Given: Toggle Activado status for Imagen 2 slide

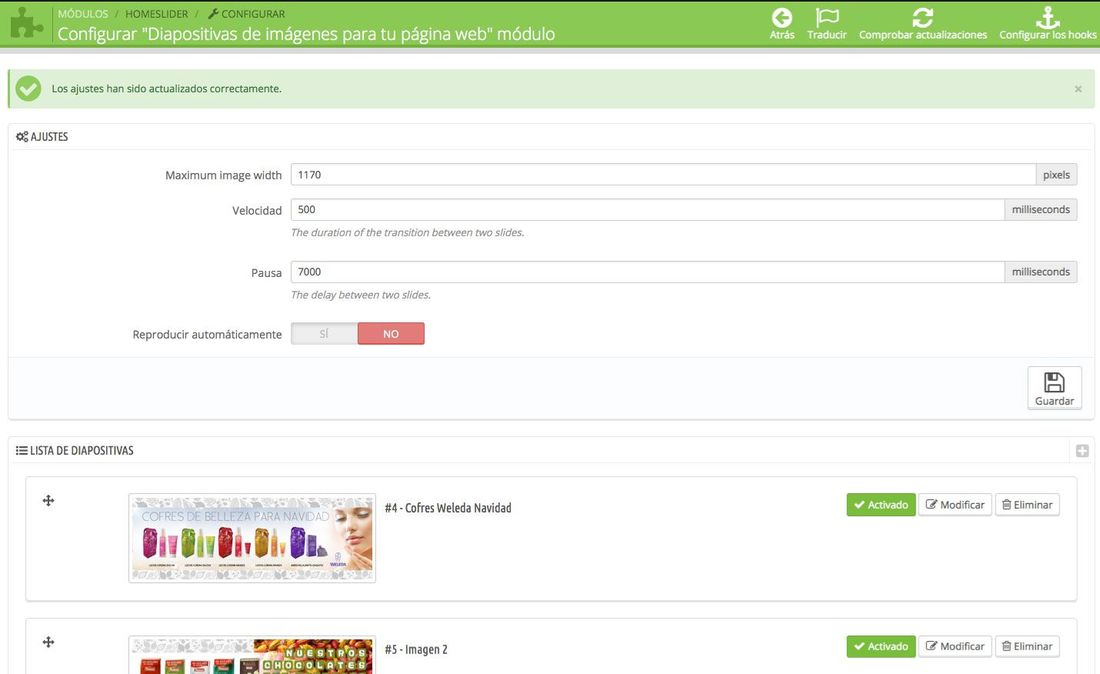Looking at the screenshot, I should (881, 647).
